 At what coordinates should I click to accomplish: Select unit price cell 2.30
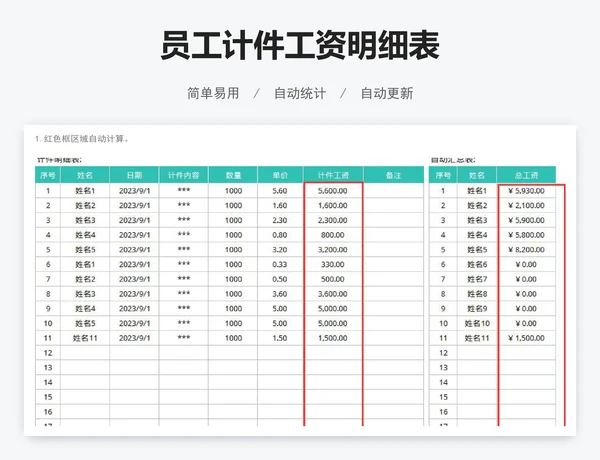[x=280, y=220]
